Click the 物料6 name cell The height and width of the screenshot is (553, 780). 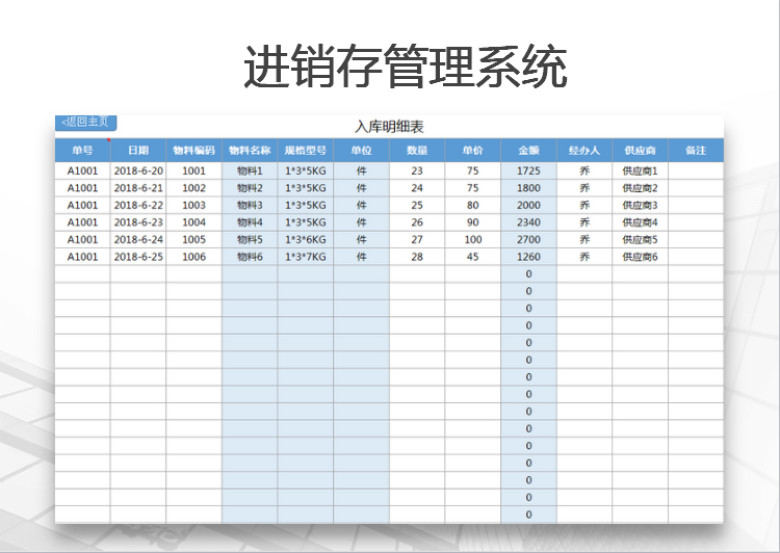pos(250,257)
